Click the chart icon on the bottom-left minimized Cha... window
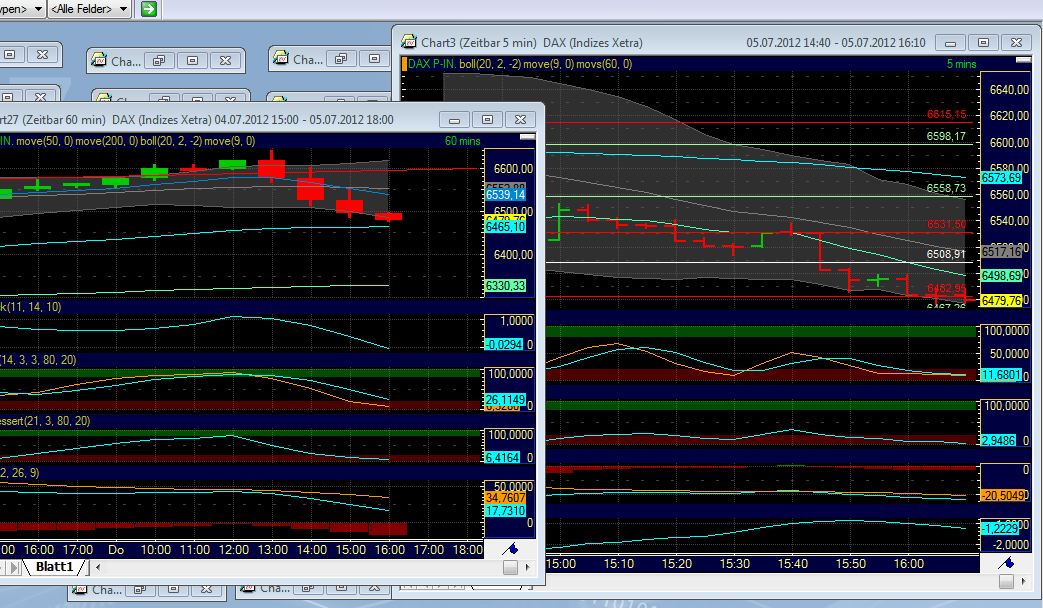Screen dimensions: 1043x608 (x=78, y=588)
